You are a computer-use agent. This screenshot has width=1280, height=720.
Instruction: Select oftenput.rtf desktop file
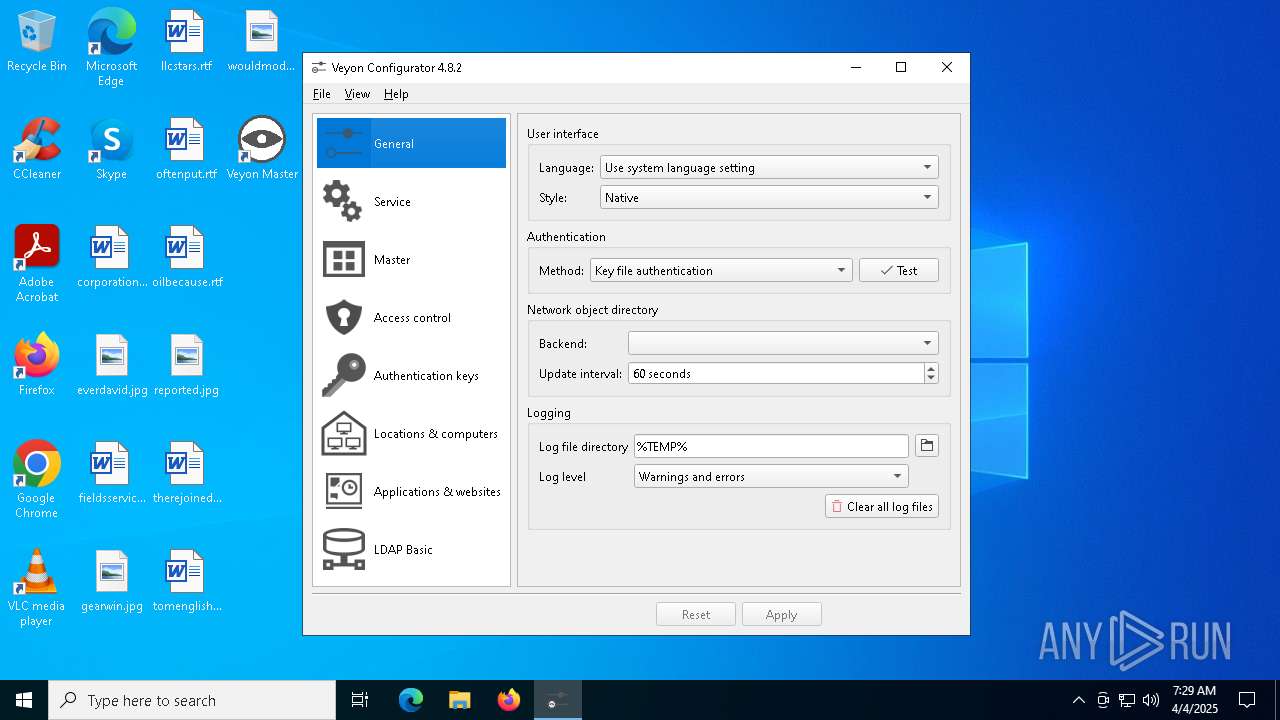(186, 149)
